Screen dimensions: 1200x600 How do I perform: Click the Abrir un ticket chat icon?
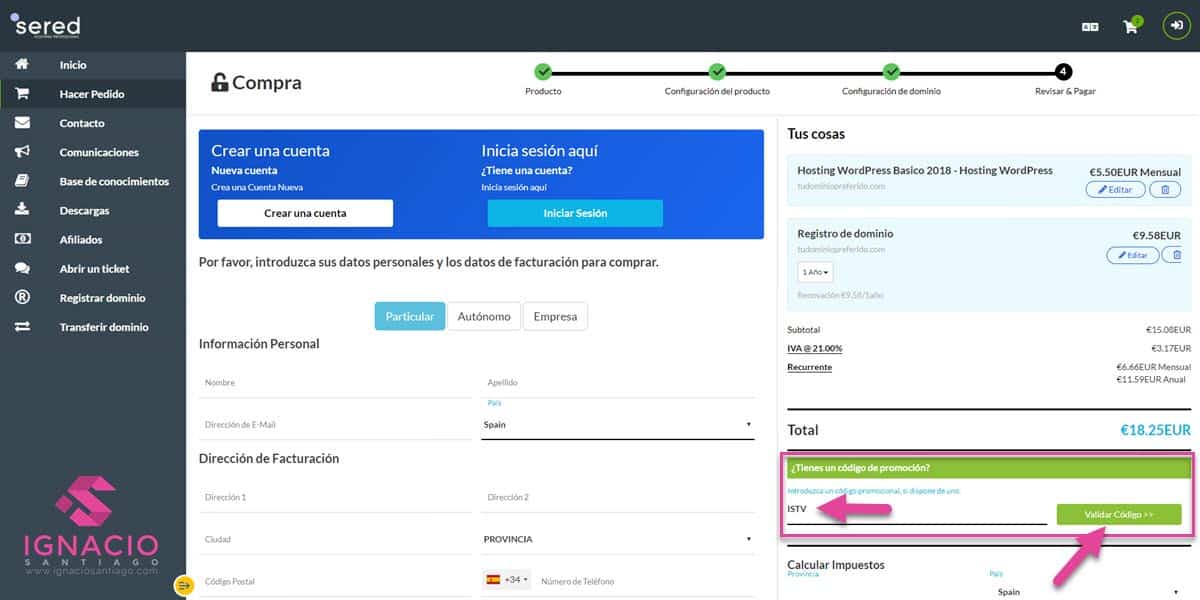(22, 268)
